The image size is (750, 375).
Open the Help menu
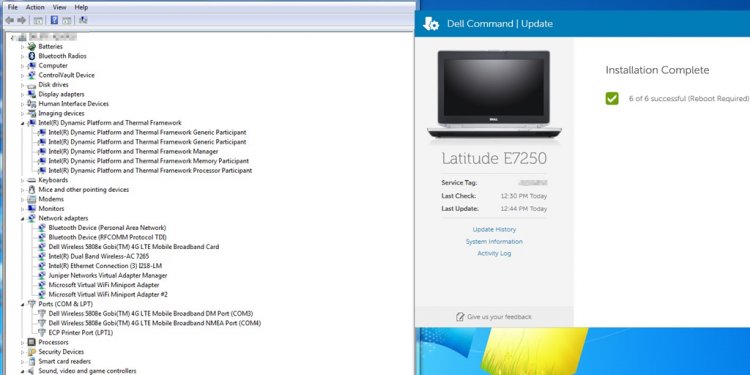coord(81,7)
